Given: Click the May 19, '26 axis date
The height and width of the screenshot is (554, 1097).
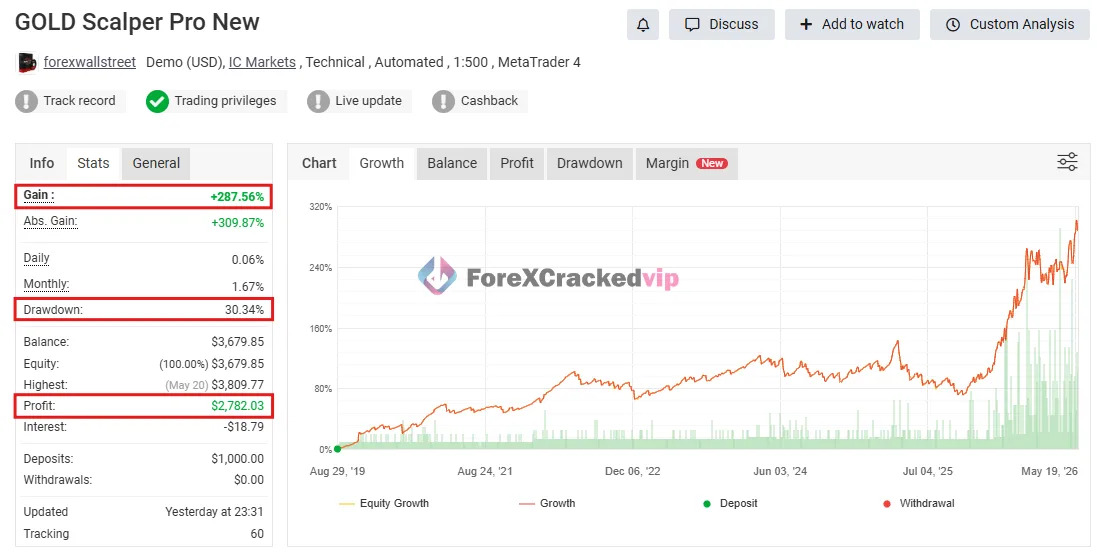Looking at the screenshot, I should [x=1049, y=471].
